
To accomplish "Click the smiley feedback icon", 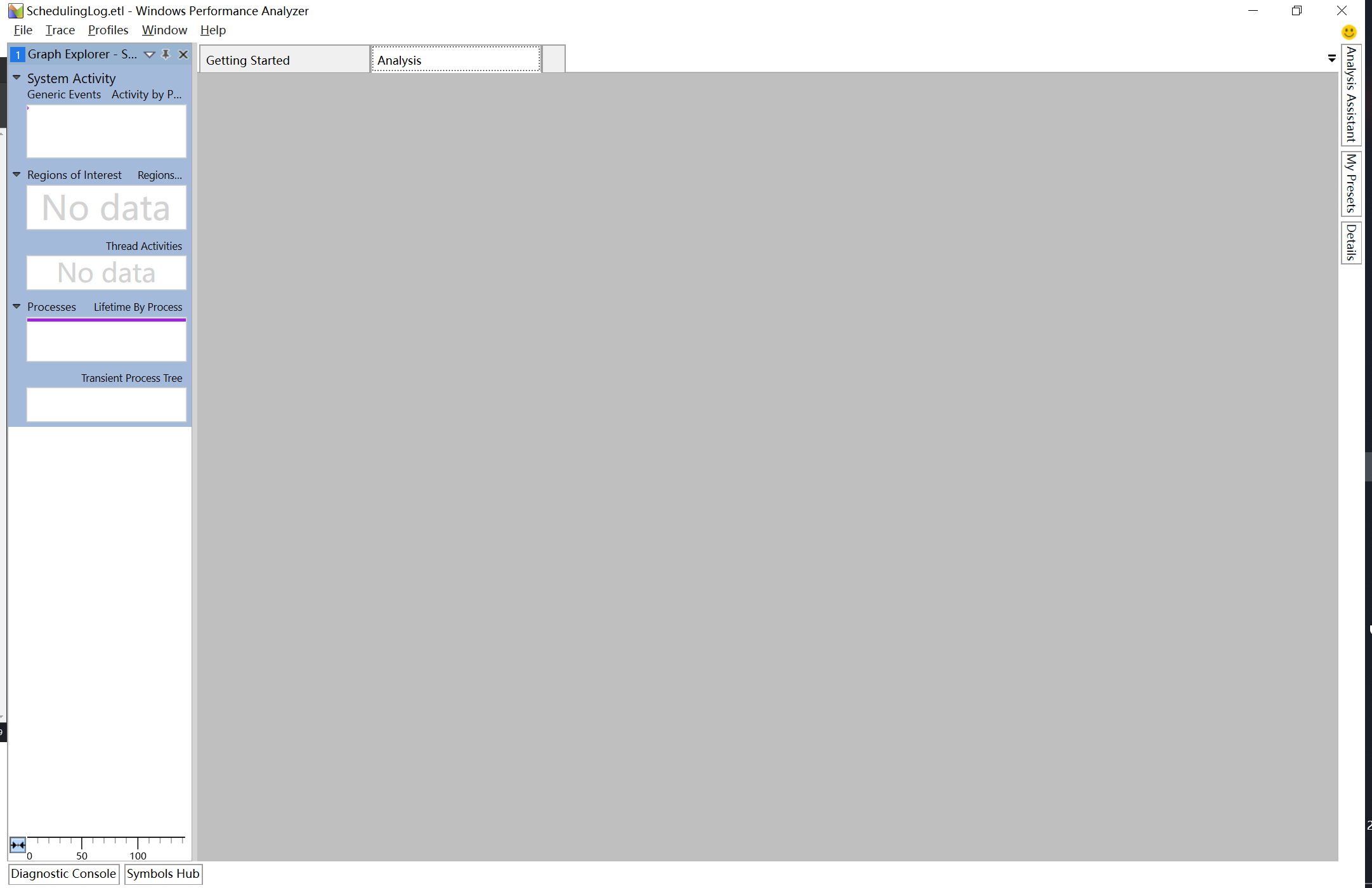I will click(x=1349, y=32).
